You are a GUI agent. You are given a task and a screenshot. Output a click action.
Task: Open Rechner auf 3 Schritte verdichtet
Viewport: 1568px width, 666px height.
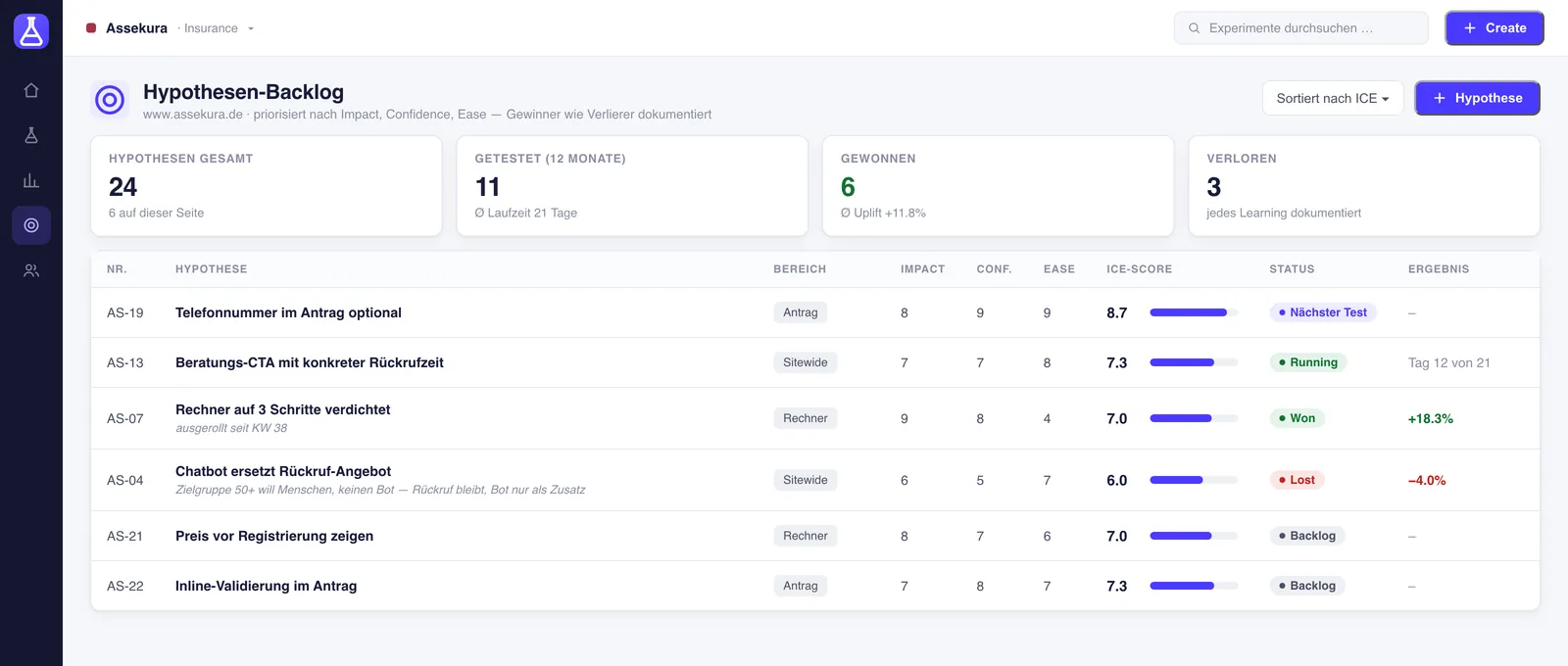(282, 409)
